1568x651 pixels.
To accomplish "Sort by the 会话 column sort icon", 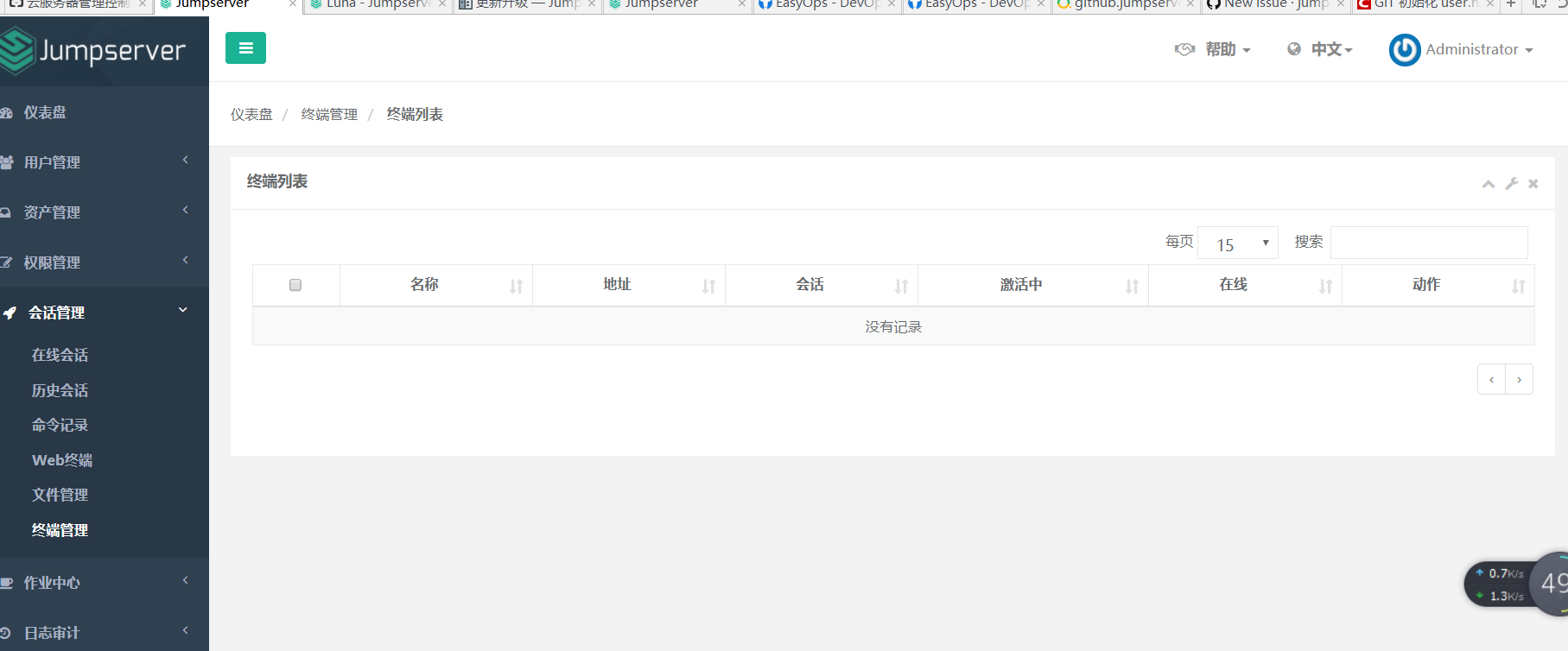I will pyautogui.click(x=902, y=286).
